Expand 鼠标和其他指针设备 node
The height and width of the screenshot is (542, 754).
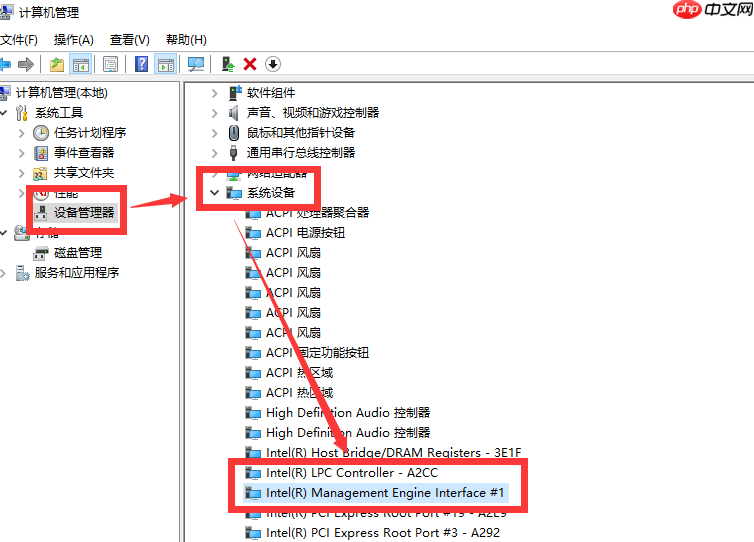pyautogui.click(x=214, y=133)
